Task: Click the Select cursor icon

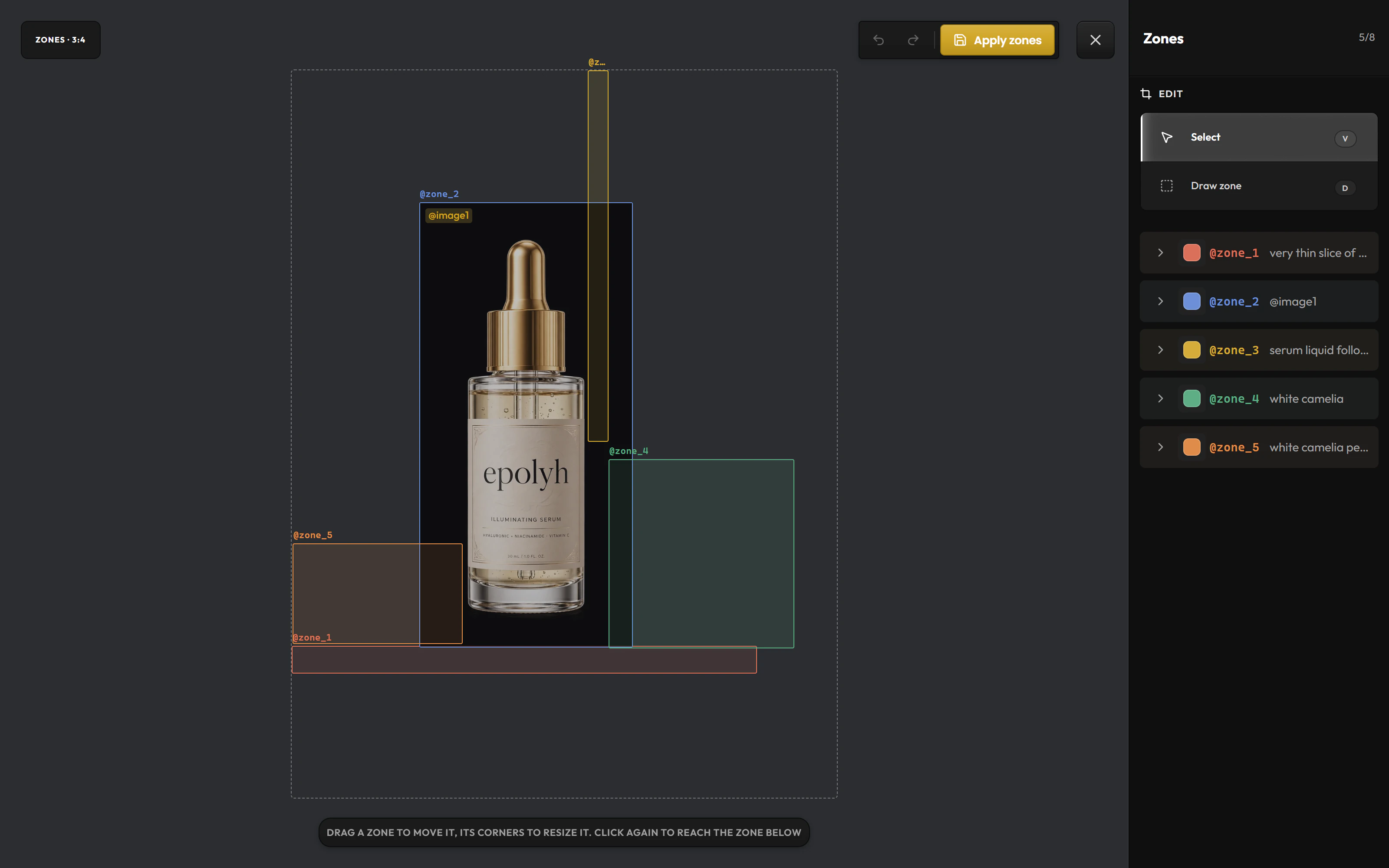Action: (1166, 137)
